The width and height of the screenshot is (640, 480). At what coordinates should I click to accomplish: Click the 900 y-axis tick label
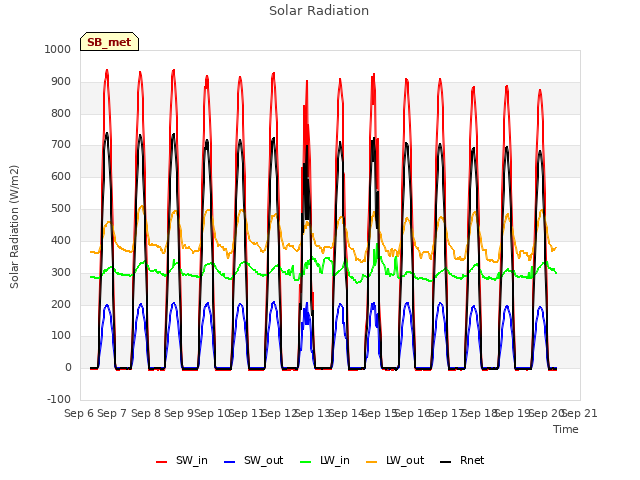(x=61, y=81)
